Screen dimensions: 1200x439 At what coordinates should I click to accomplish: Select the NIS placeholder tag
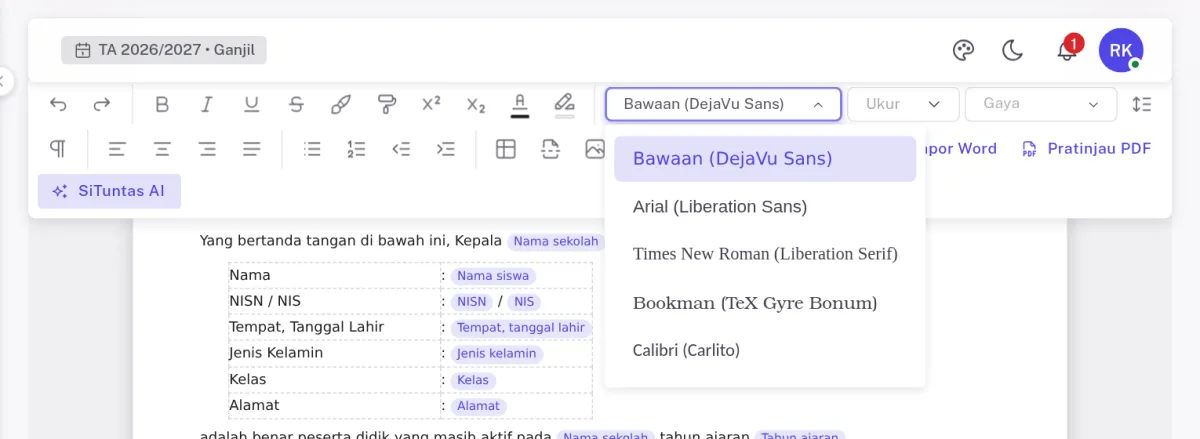(524, 302)
